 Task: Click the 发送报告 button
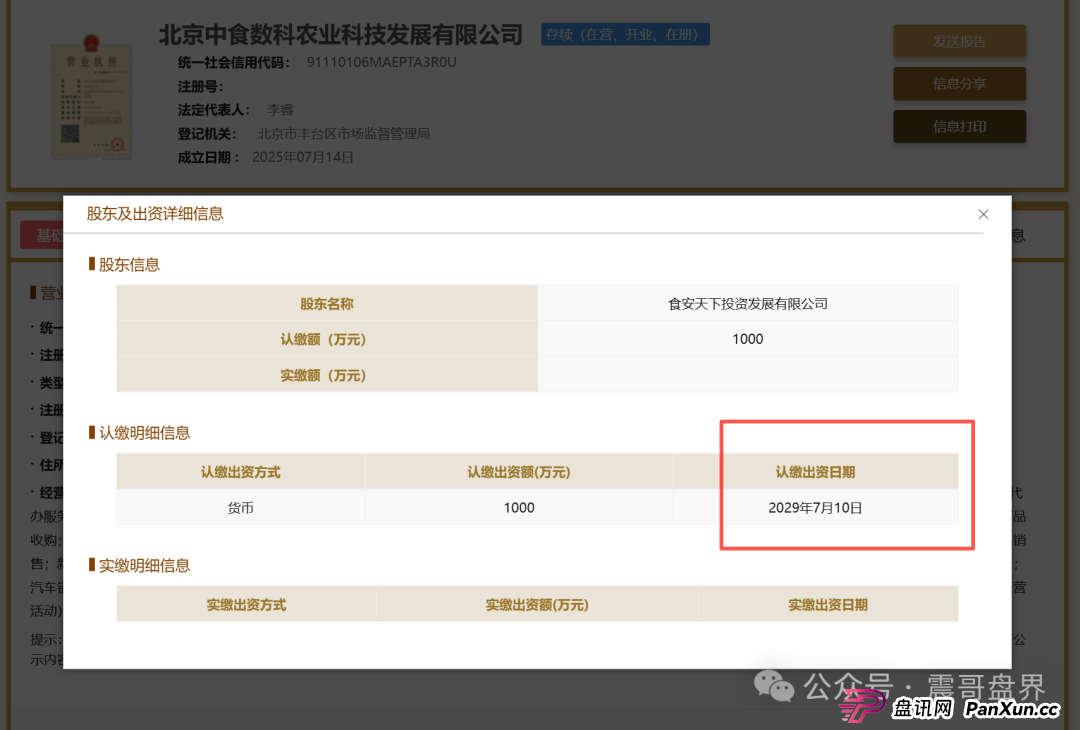point(959,41)
